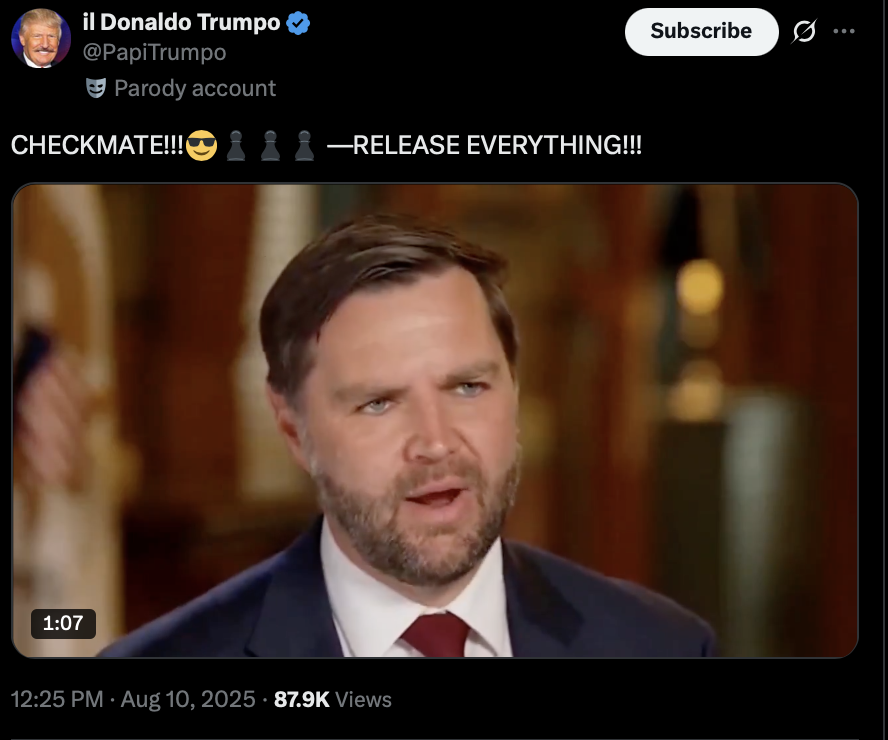The width and height of the screenshot is (888, 740).
Task: Open the 12:25 PM timestamp link
Action: tap(57, 699)
